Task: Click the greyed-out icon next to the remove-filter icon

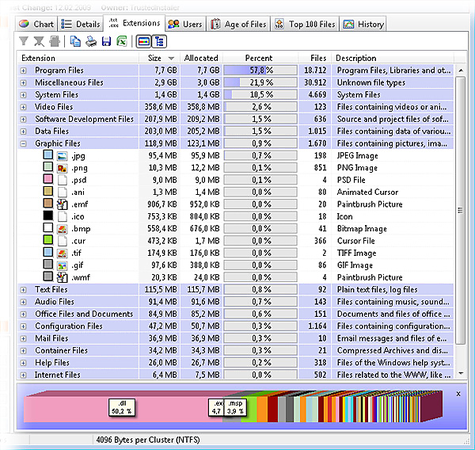Action: (55, 41)
